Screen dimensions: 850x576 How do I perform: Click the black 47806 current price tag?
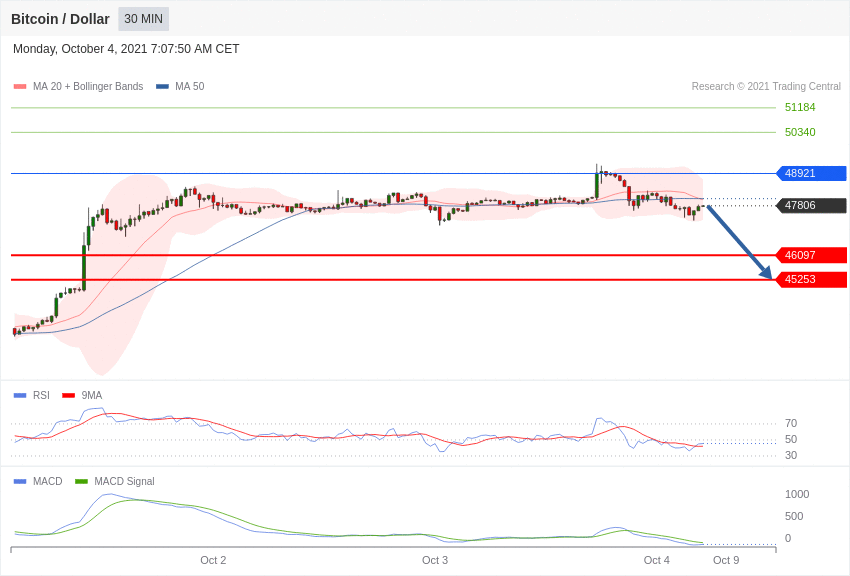(812, 205)
